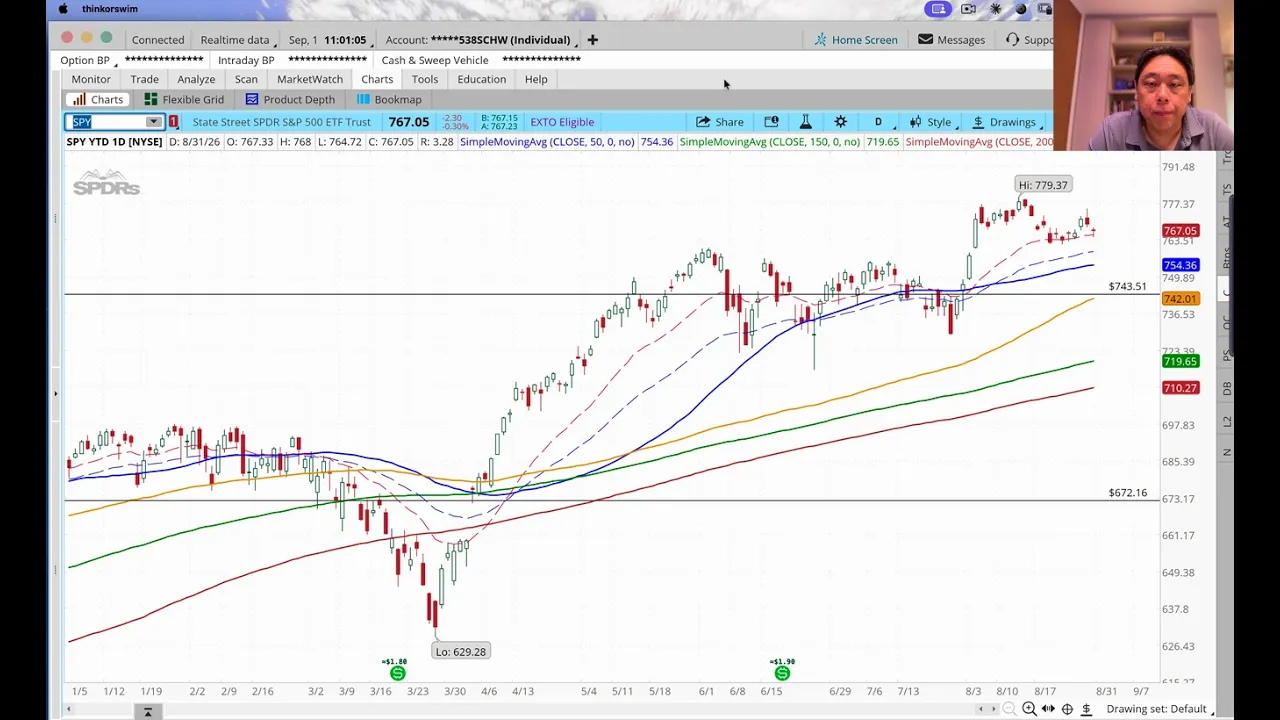Click the Hi: 779.37 label
This screenshot has height=720, width=1280.
click(1043, 185)
